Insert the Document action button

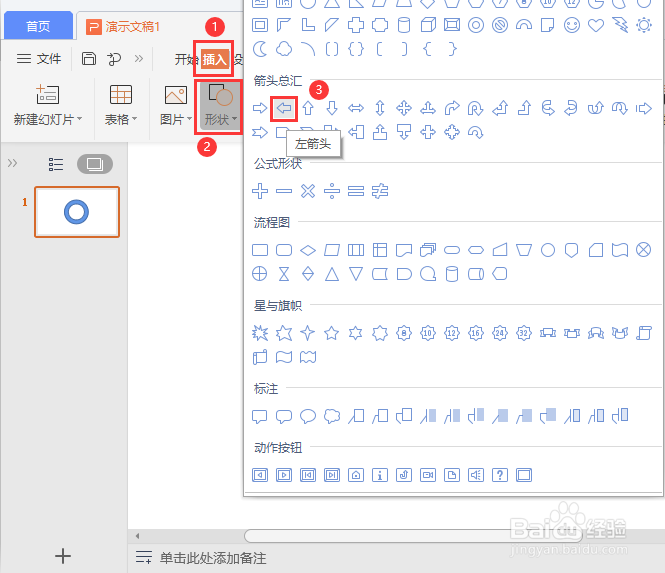[x=452, y=475]
